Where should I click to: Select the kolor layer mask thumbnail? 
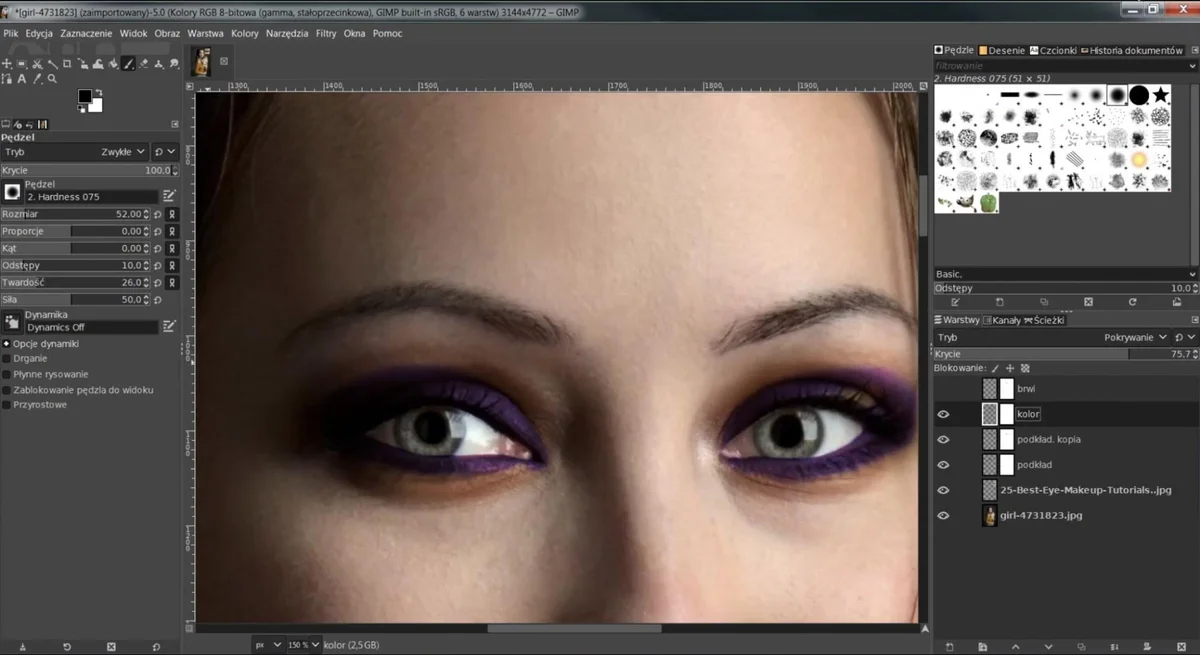coord(1007,414)
